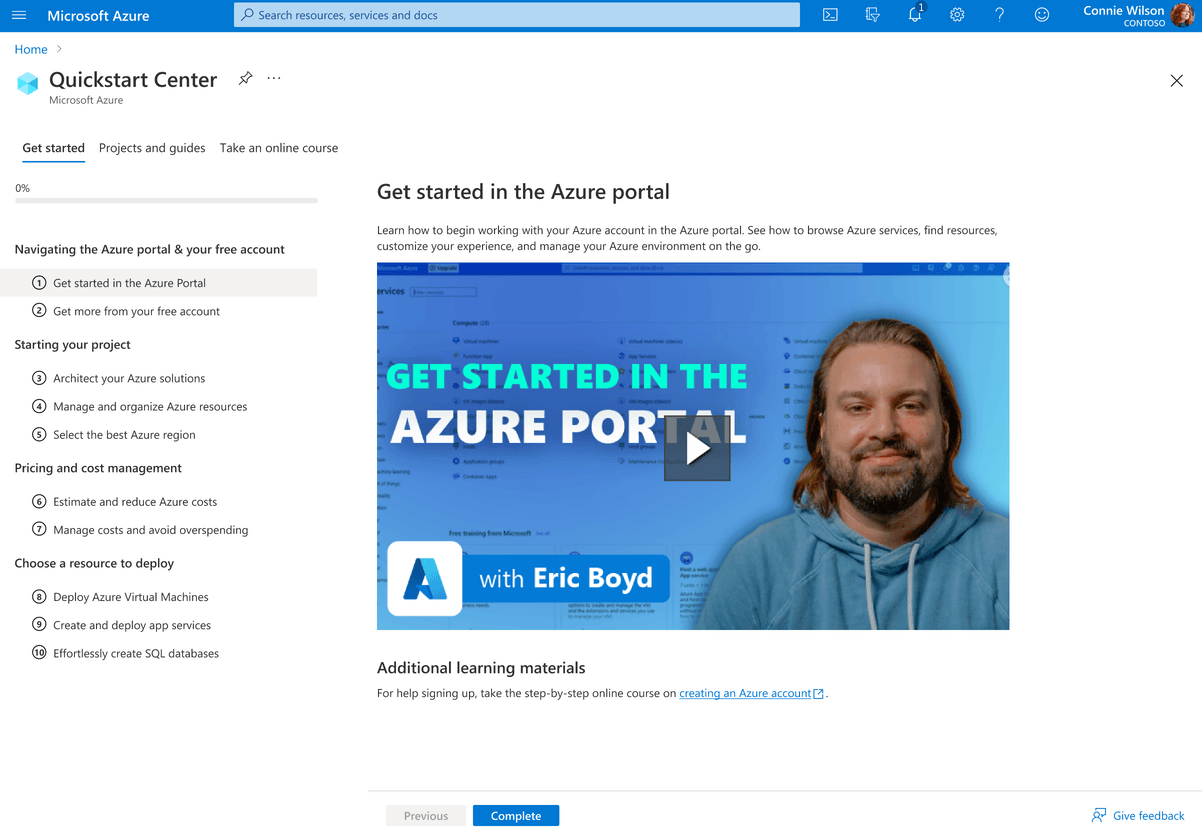Send feedback via the smiley face icon

coord(1041,15)
